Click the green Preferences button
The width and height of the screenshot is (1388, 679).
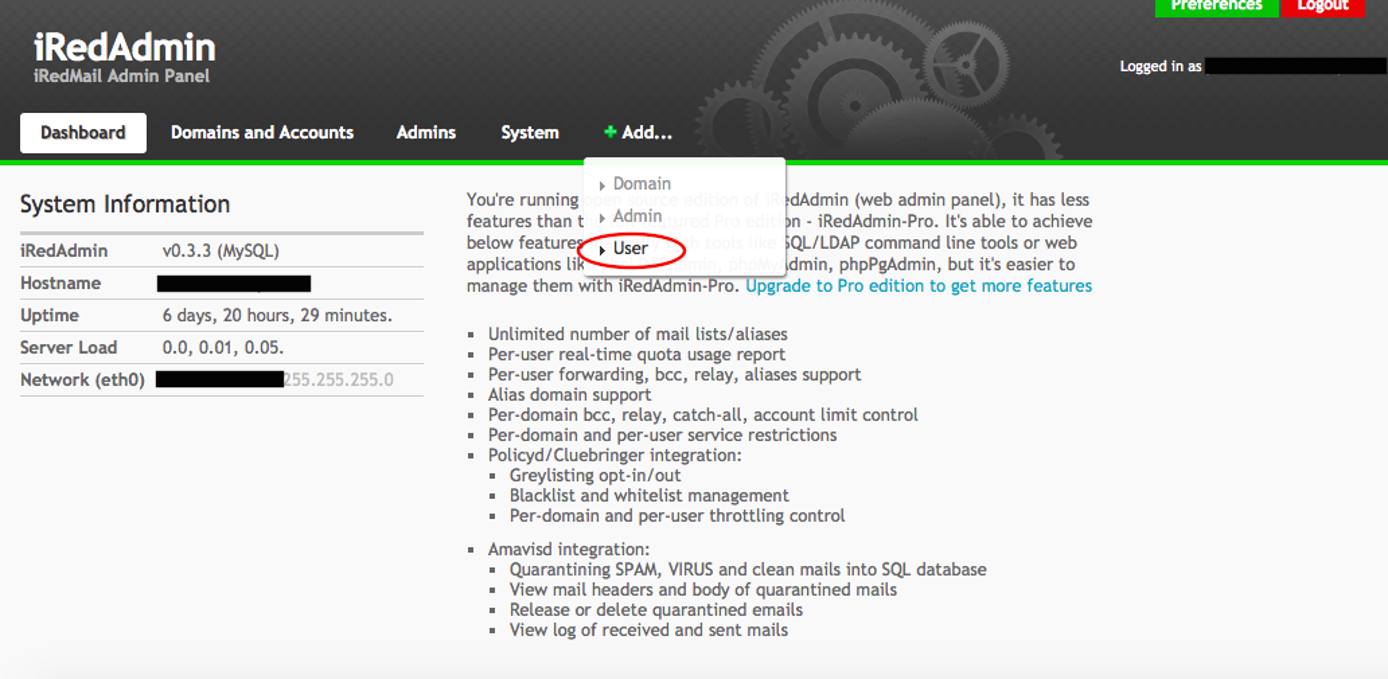[x=1216, y=5]
